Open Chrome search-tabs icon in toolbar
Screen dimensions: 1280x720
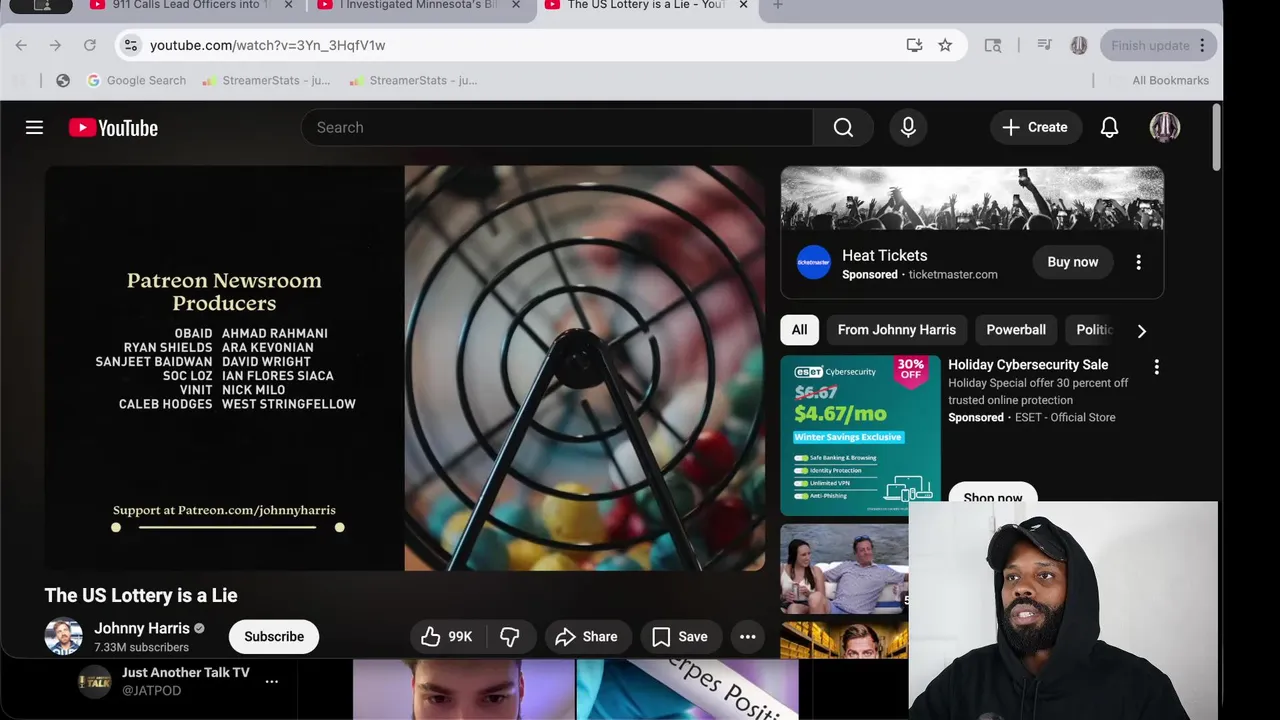pyautogui.click(x=993, y=45)
